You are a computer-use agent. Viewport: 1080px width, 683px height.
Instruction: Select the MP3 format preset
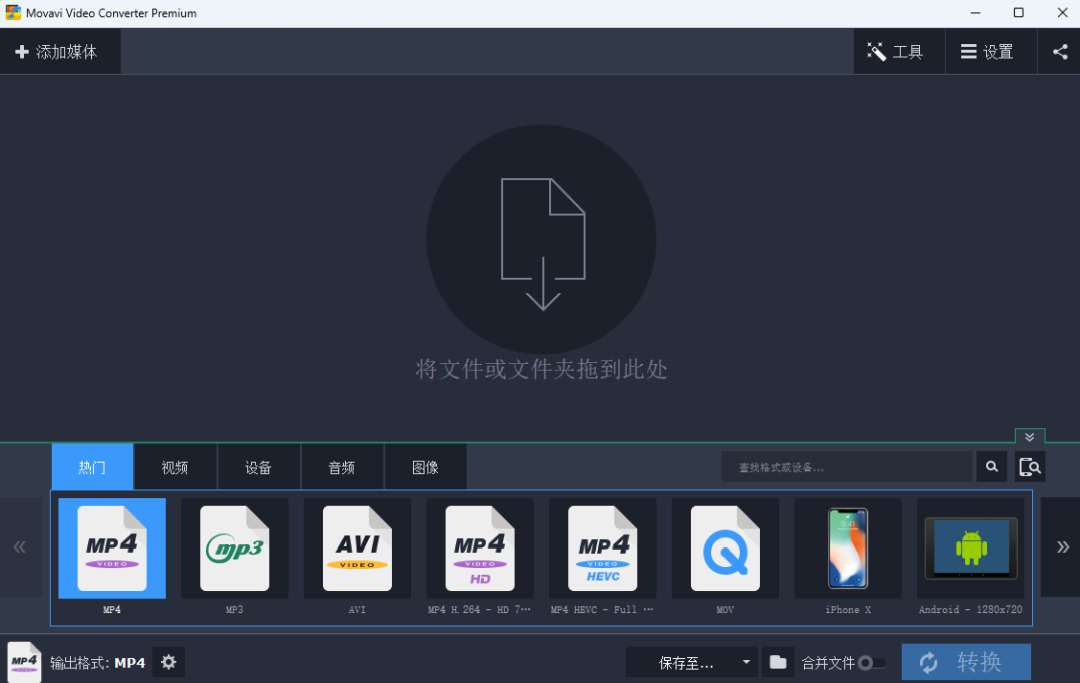(x=234, y=548)
